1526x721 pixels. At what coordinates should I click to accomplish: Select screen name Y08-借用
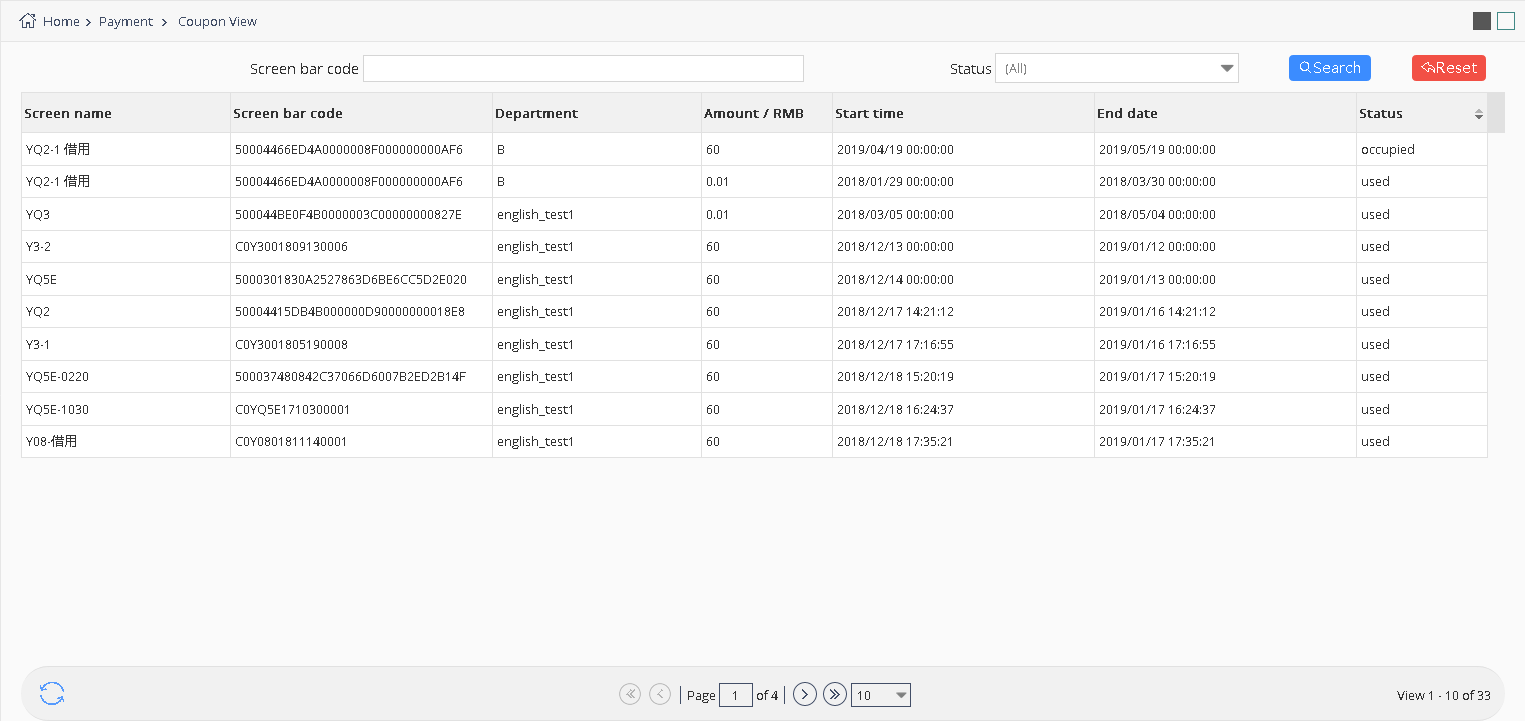coord(52,442)
